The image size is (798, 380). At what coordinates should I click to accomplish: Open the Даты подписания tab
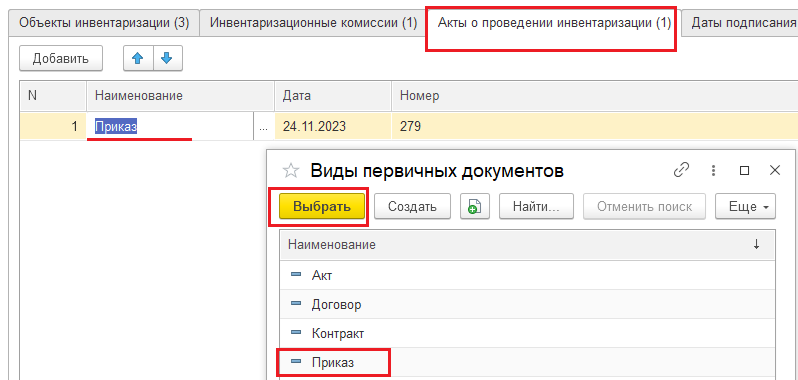[740, 23]
